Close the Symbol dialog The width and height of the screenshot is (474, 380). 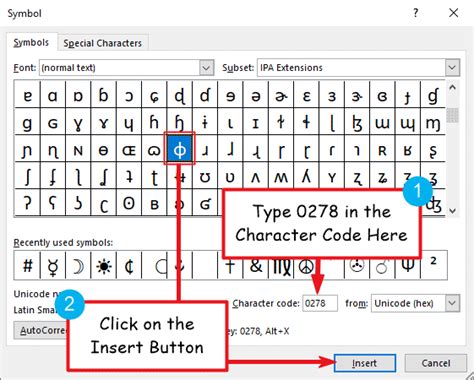tap(453, 13)
